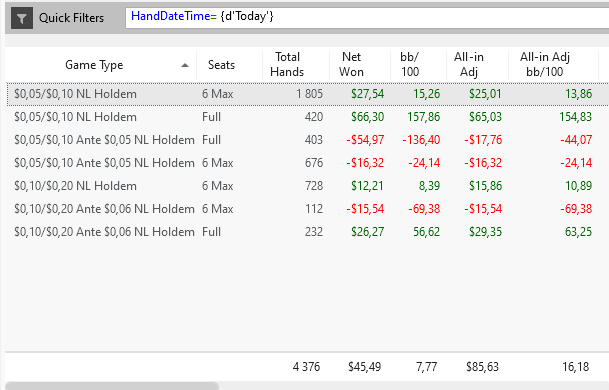Click the $66,30 Net Won cell
Image resolution: width=609 pixels, height=390 pixels.
(367, 117)
